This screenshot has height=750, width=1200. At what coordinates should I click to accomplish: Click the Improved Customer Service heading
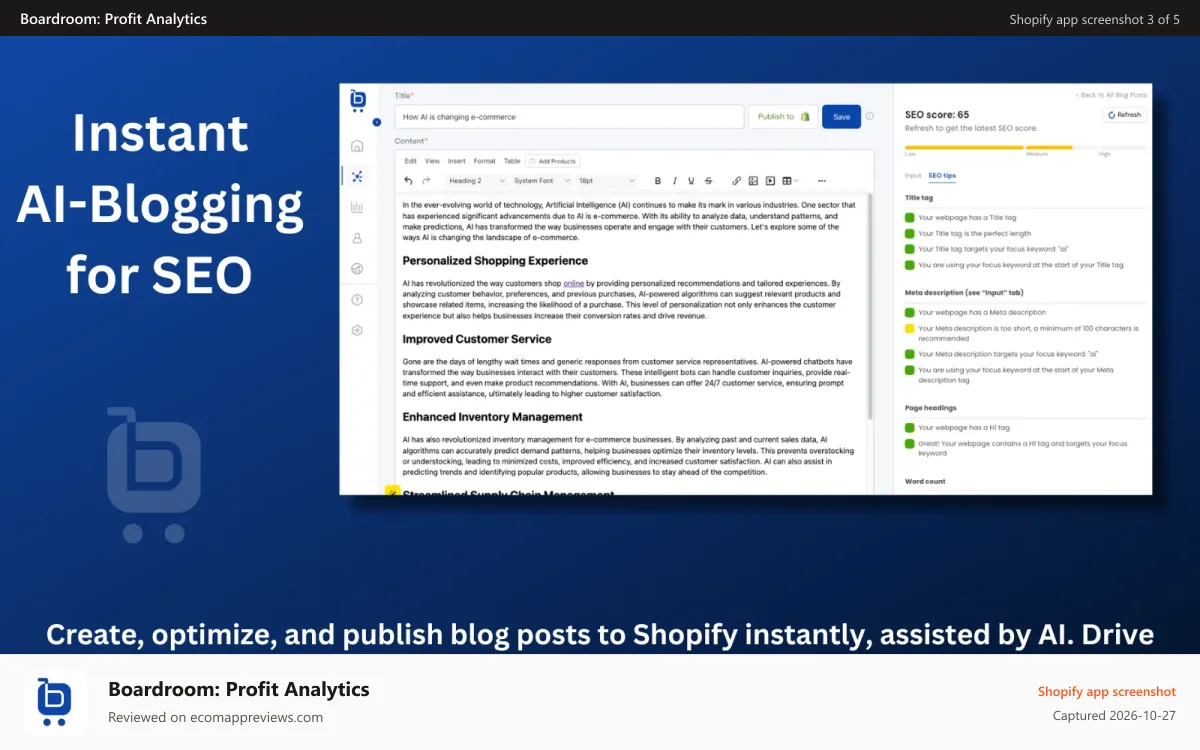click(x=477, y=339)
